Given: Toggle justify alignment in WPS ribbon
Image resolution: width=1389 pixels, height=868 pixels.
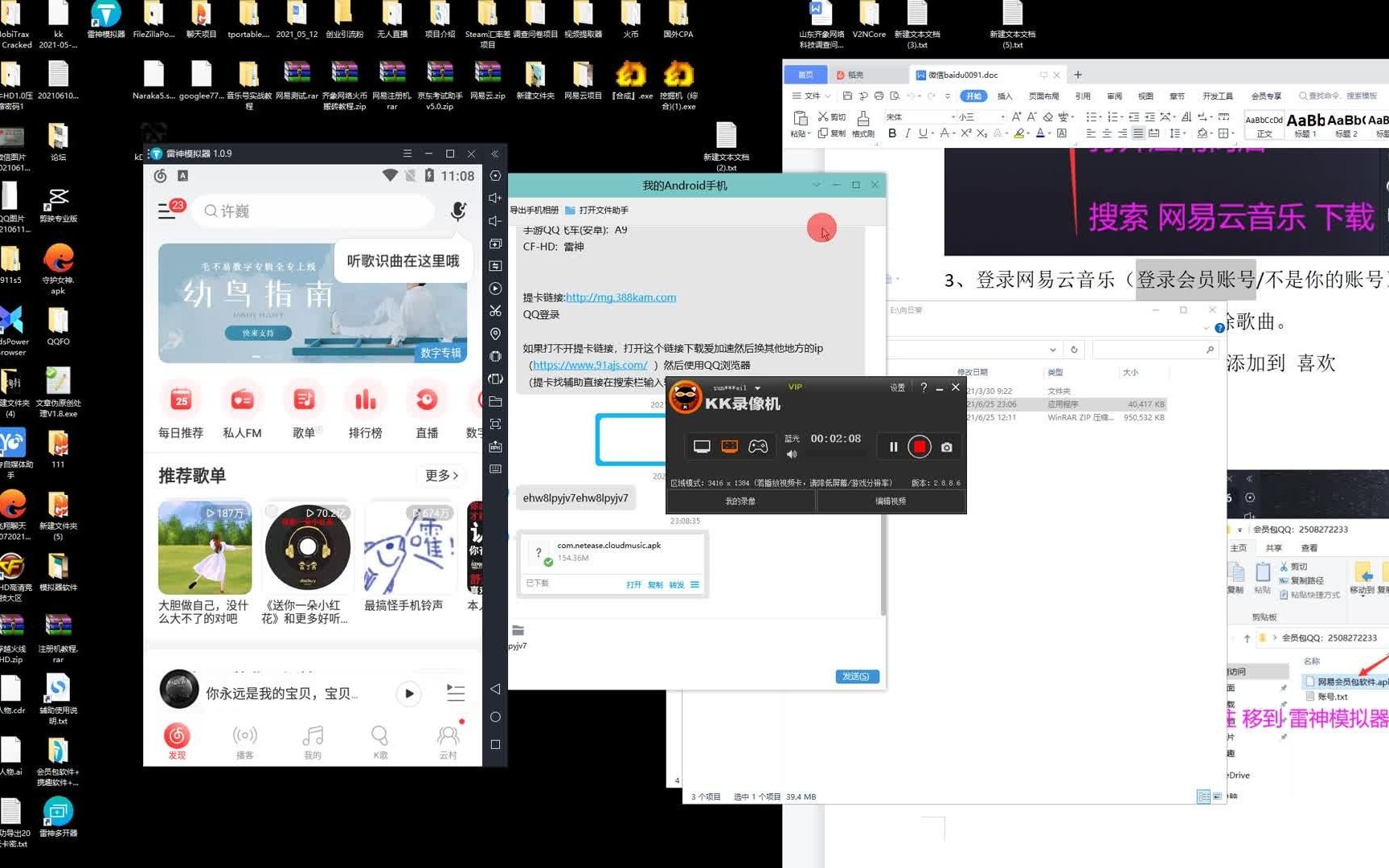Looking at the screenshot, I should click(x=1138, y=133).
